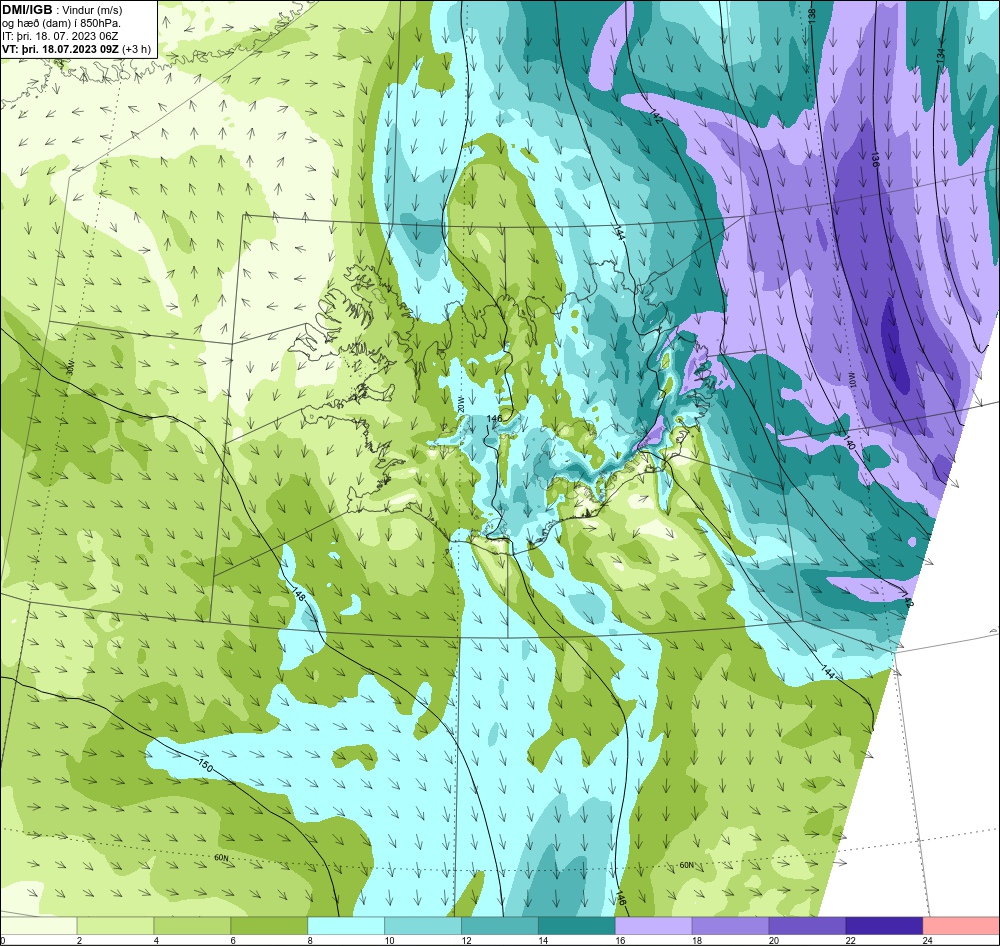
Task: Pick the 12–14 m/s teal legend swatch
Action: click(500, 926)
